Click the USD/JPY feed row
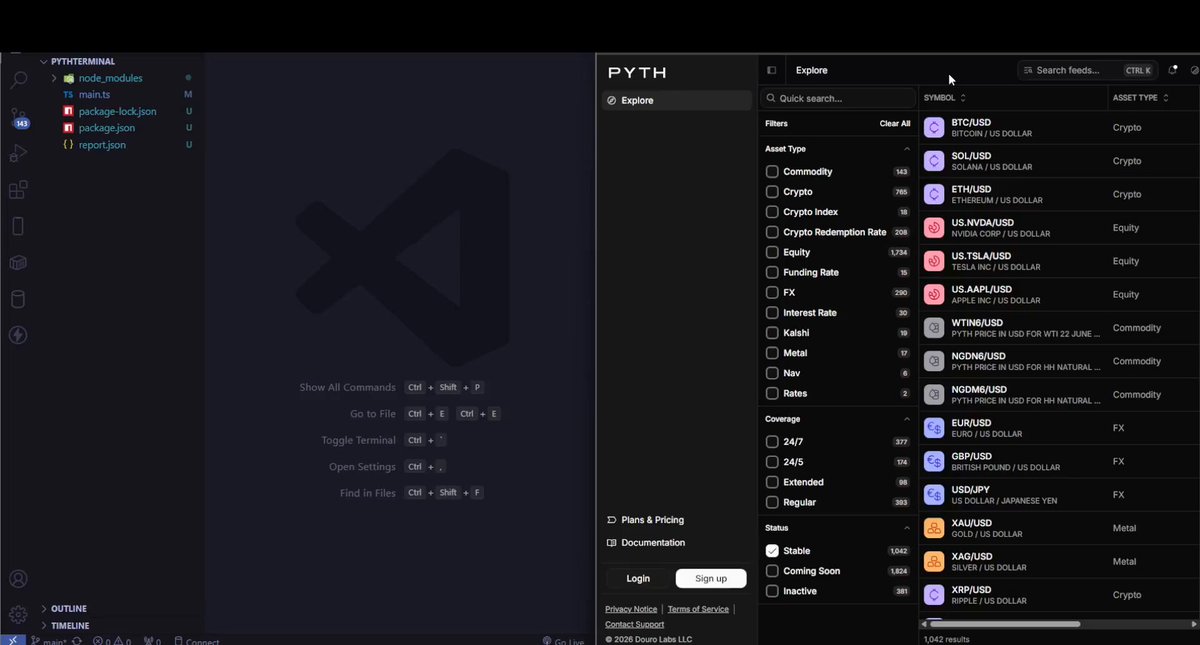This screenshot has width=1200, height=645. pyautogui.click(x=1059, y=495)
